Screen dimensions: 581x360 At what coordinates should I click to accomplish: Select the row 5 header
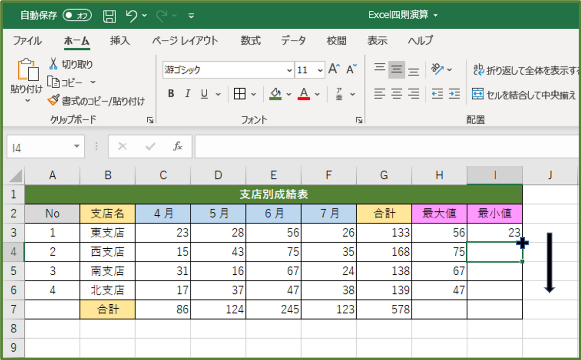tap(14, 271)
